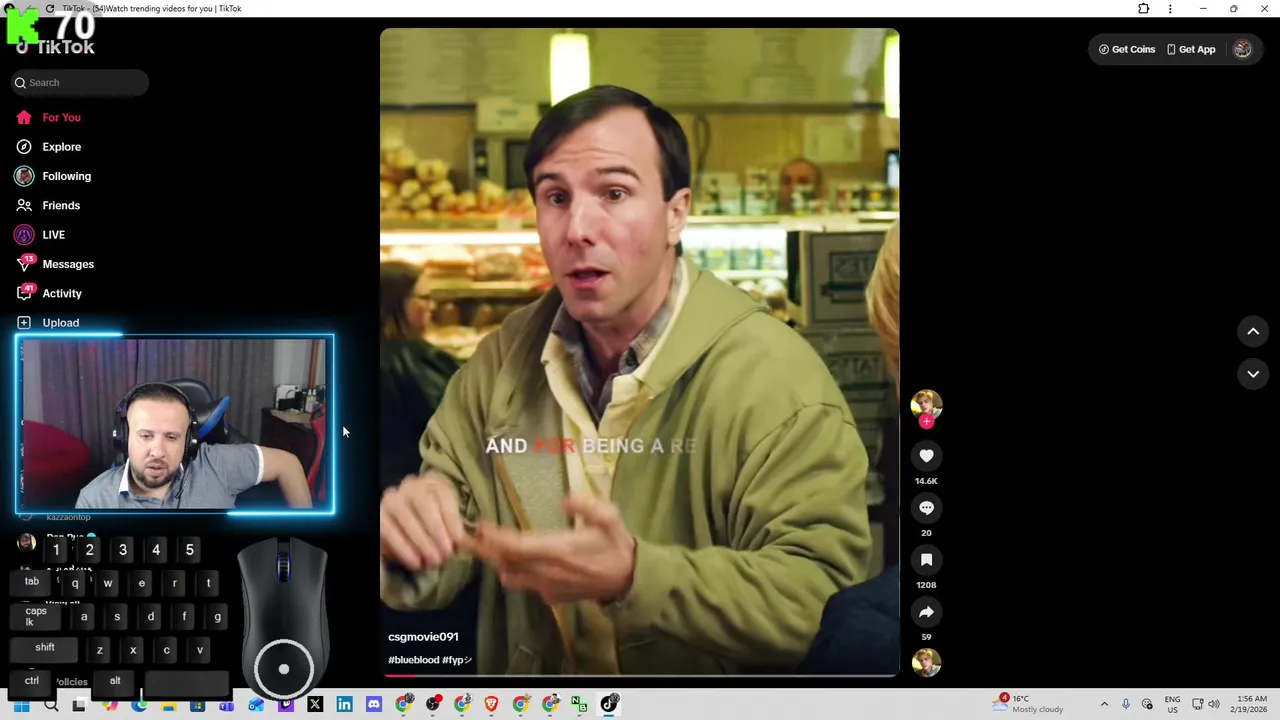Open the volume speaker icon

click(x=1215, y=704)
